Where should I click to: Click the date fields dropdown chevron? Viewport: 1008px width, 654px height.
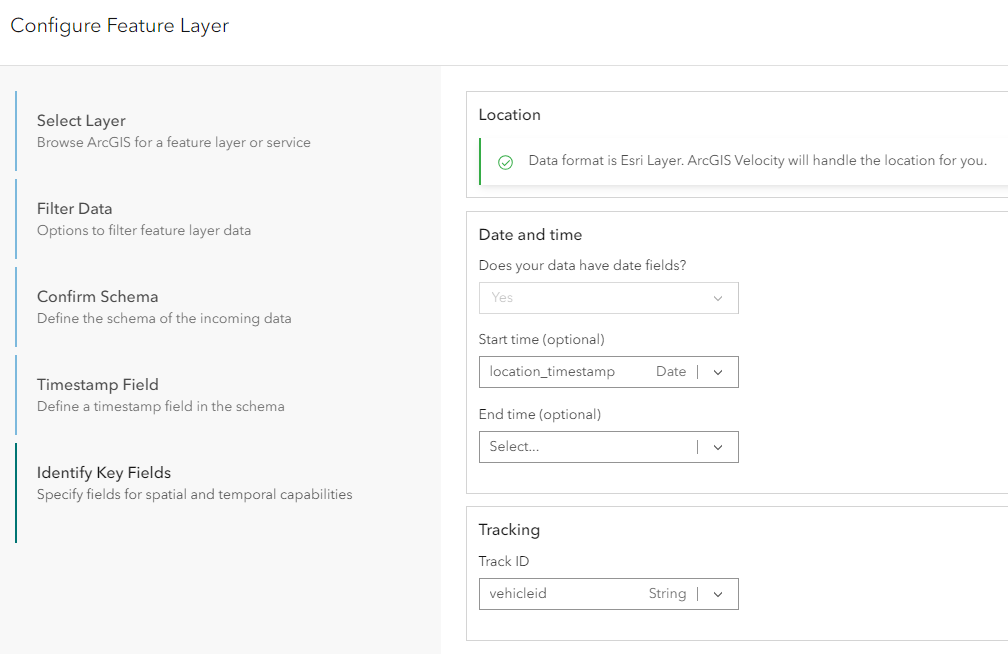(x=718, y=297)
